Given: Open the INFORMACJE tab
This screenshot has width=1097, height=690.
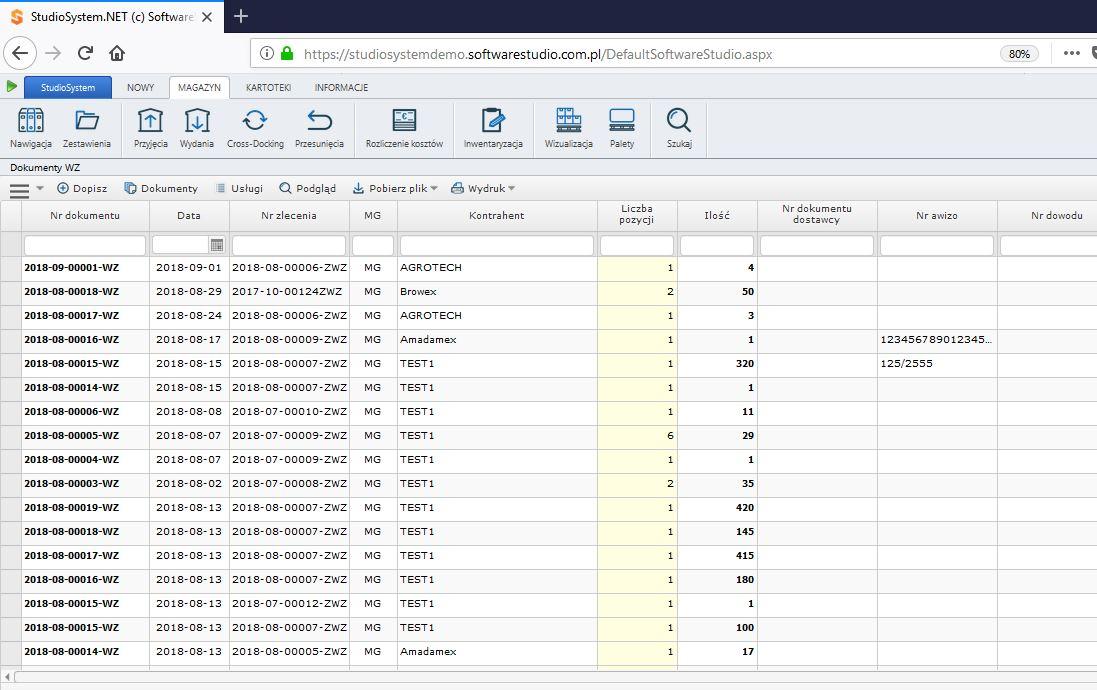Looking at the screenshot, I should tap(341, 87).
